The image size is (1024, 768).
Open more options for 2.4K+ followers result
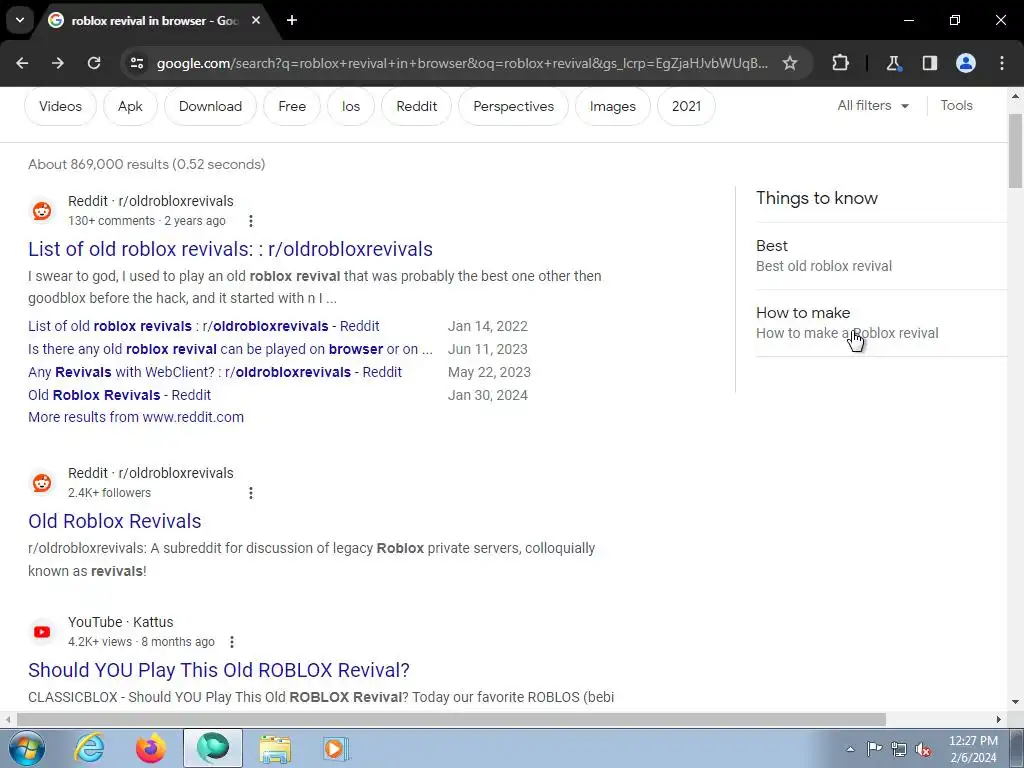point(251,492)
